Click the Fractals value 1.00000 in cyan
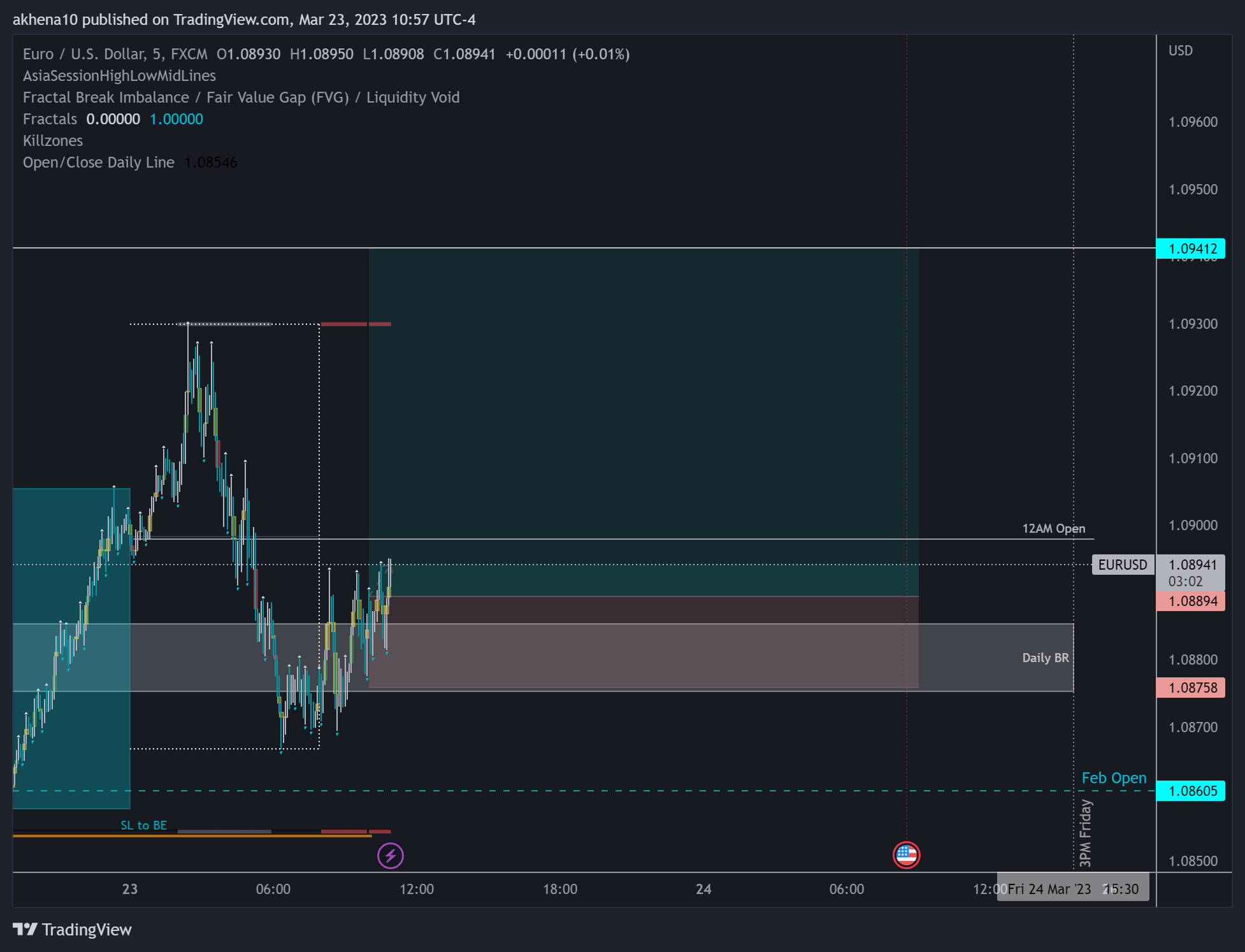This screenshot has width=1245, height=952. [176, 119]
